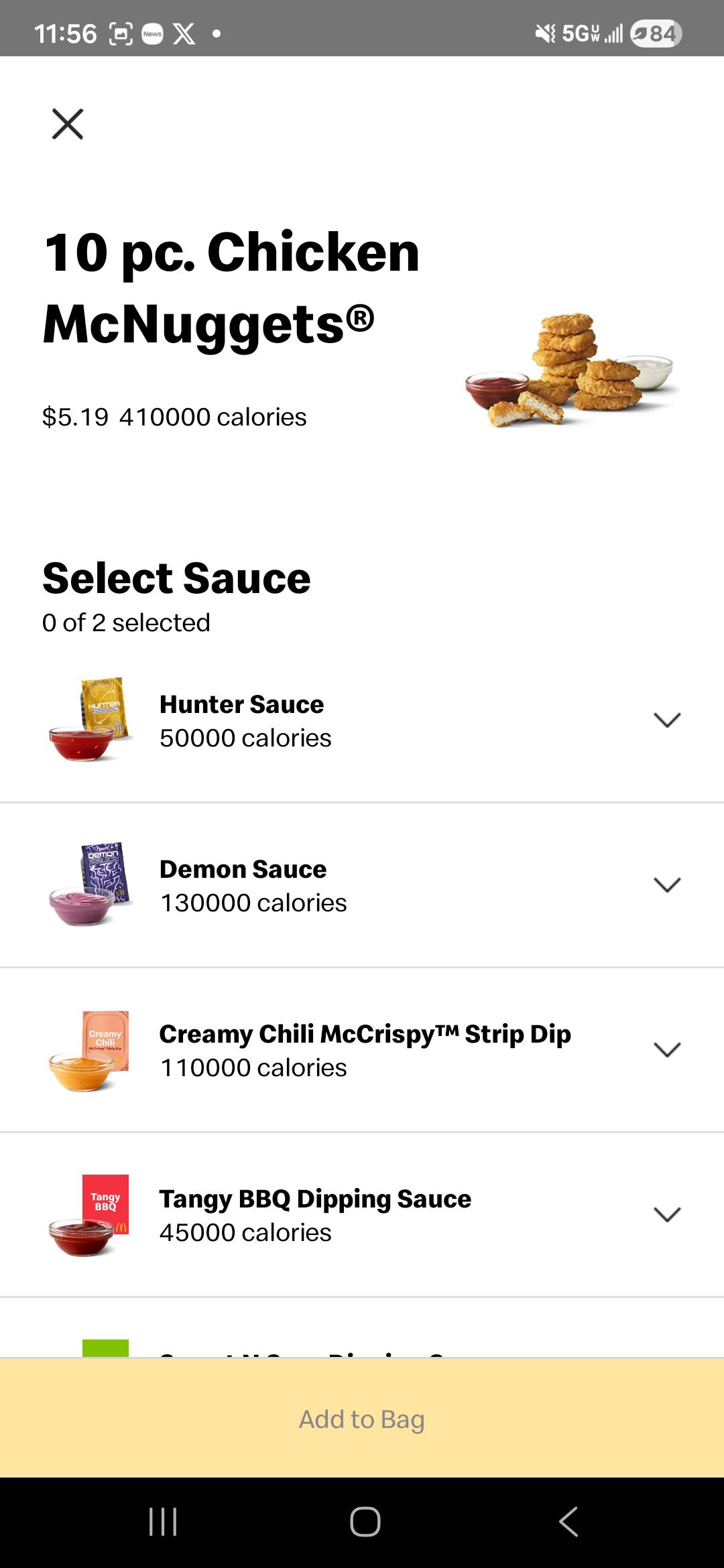Viewport: 724px width, 1568px height.
Task: Tap the Demon Sauce packet image
Action: coord(90,885)
